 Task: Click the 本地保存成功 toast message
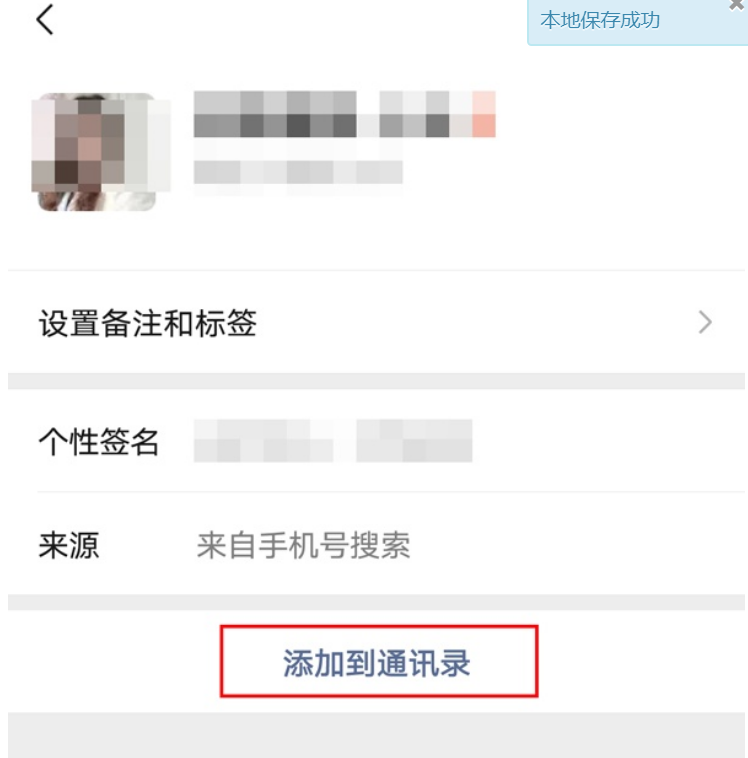[600, 20]
